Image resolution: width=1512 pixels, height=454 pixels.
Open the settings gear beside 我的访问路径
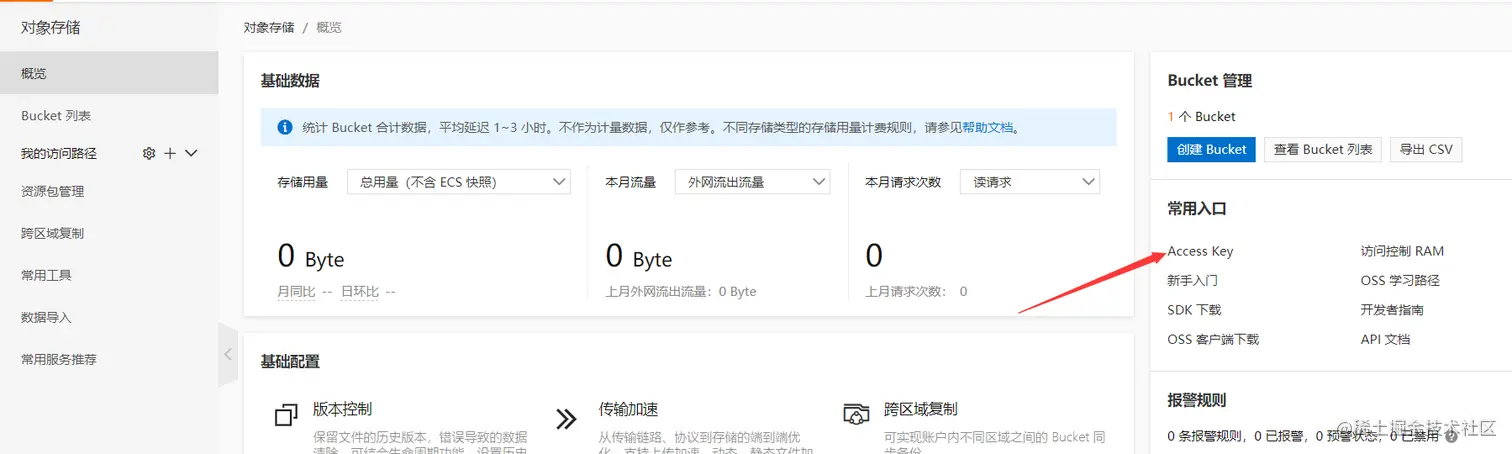(149, 153)
